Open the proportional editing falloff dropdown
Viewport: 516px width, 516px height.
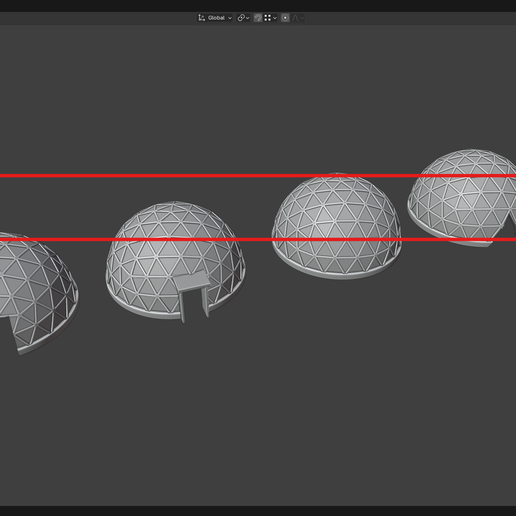click(x=298, y=18)
